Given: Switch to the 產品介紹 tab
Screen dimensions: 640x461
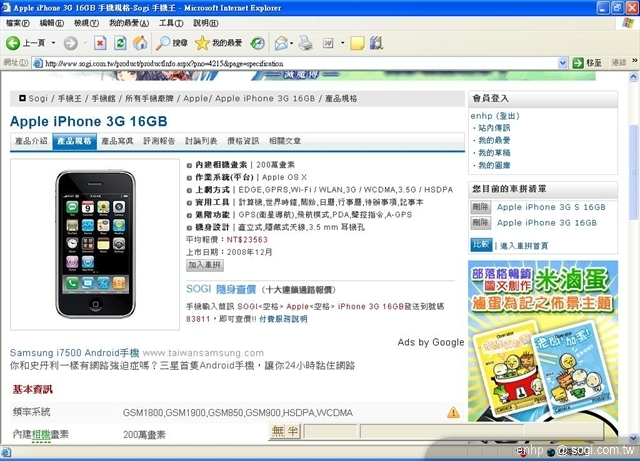Looking at the screenshot, I should pos(31,141).
